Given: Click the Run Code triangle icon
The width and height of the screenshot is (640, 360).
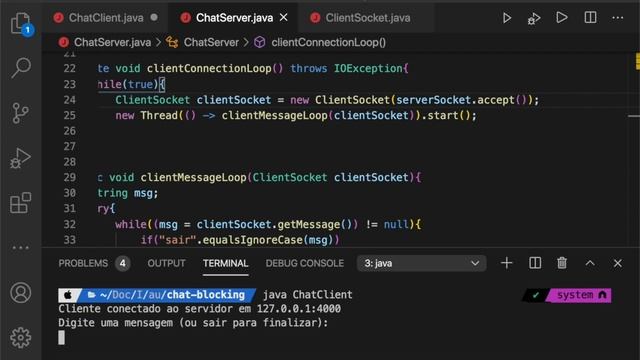Looking at the screenshot, I should (562, 18).
